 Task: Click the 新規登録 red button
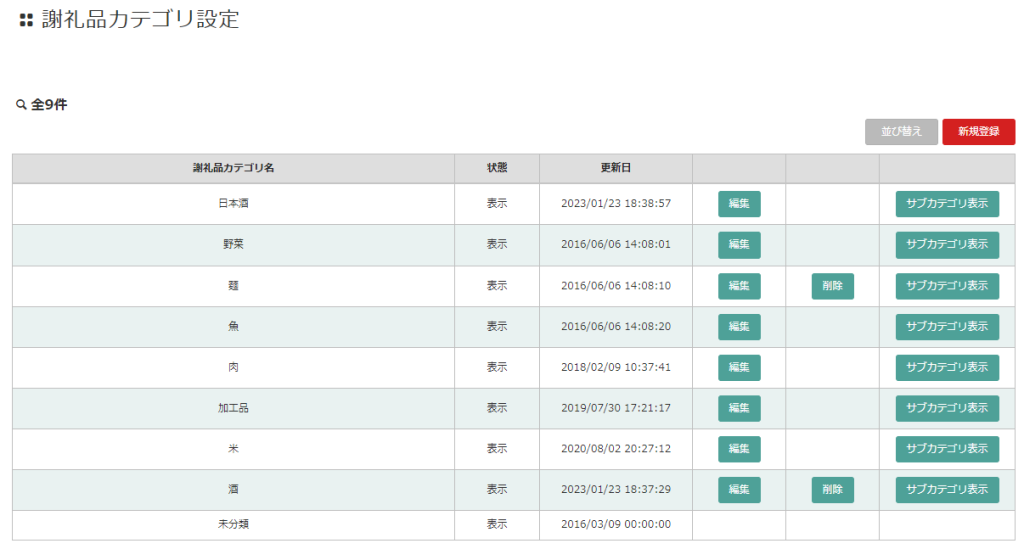tap(978, 132)
